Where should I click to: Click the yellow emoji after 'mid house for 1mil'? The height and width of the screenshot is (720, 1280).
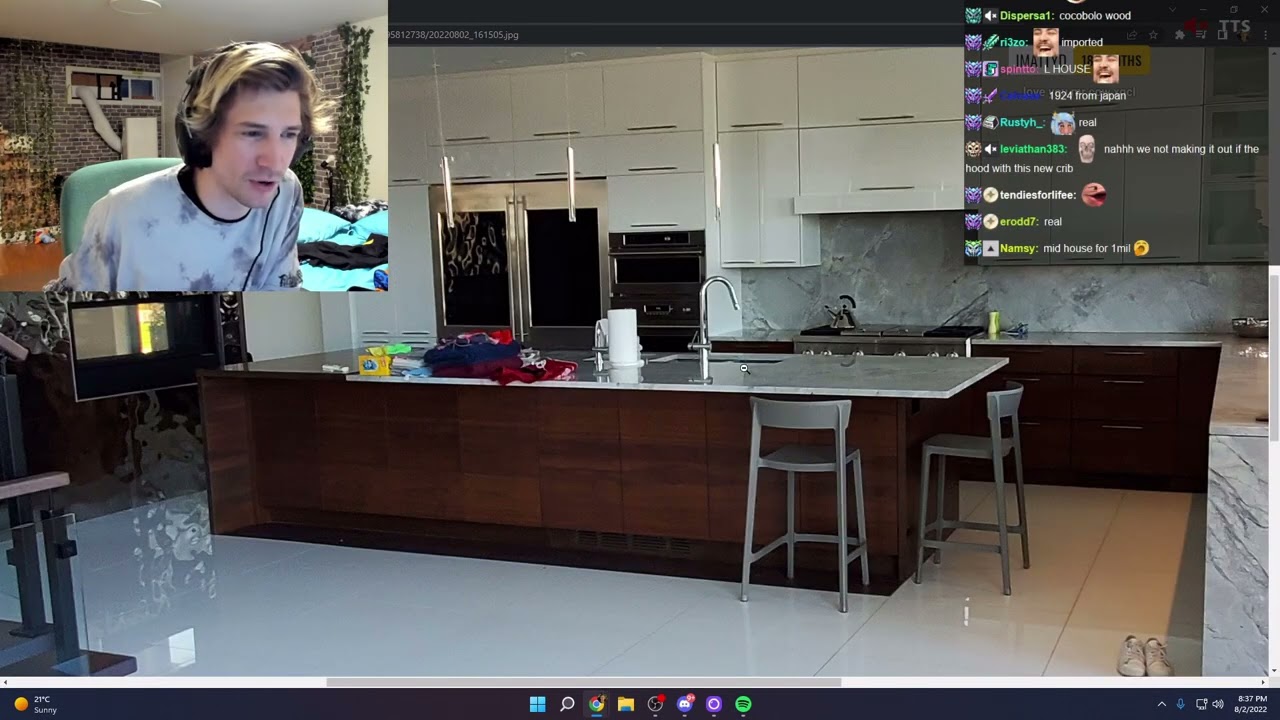tap(1141, 248)
